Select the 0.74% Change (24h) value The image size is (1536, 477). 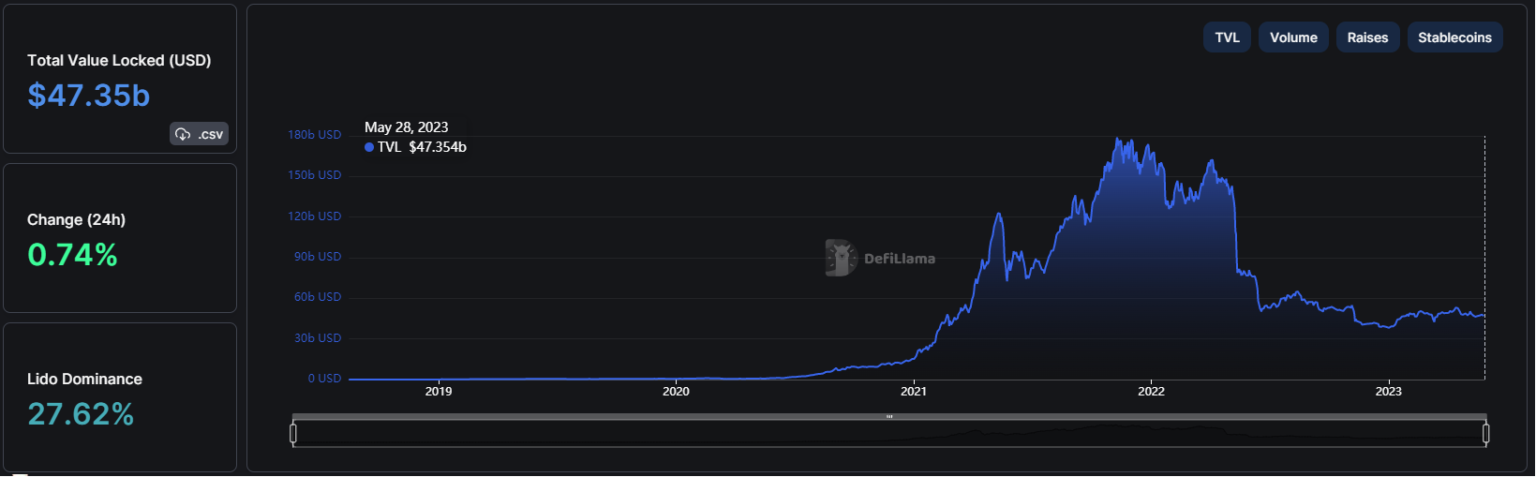point(73,255)
